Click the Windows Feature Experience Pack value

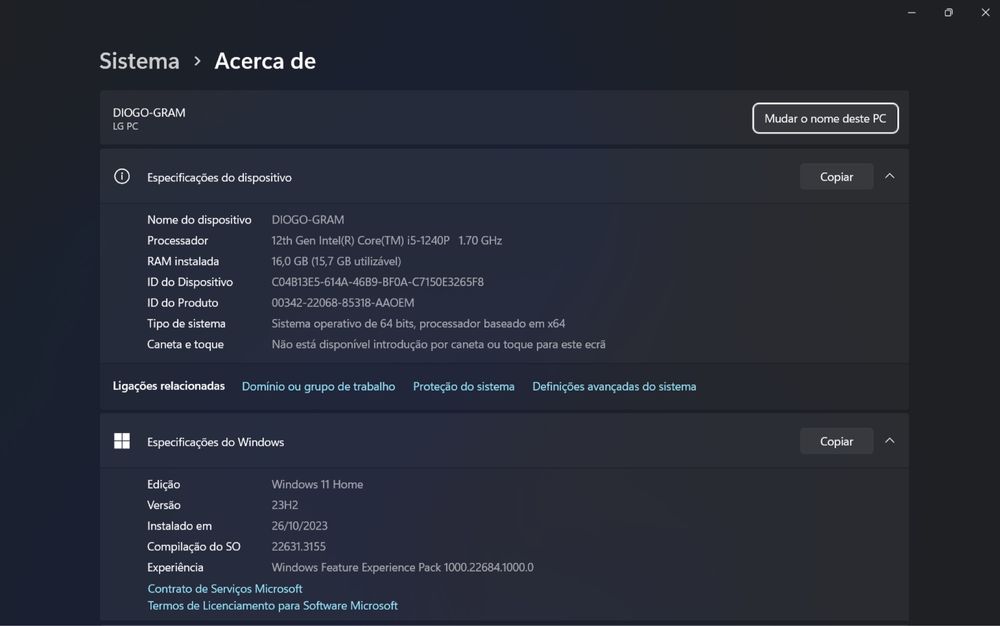point(402,567)
